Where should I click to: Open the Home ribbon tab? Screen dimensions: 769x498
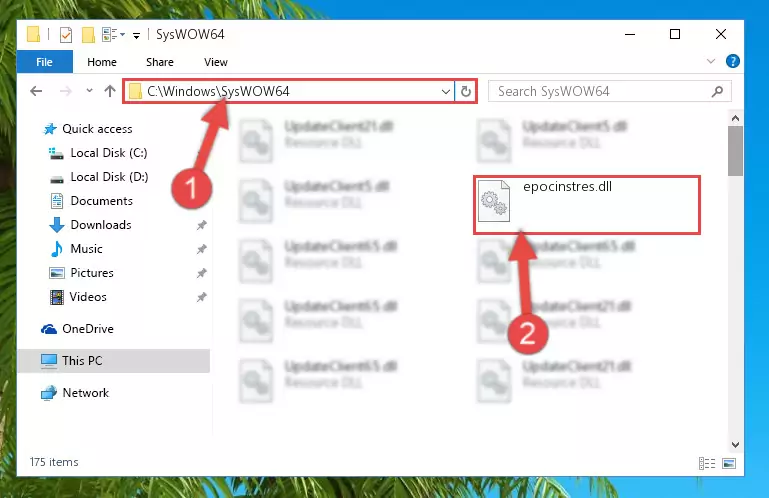102,62
